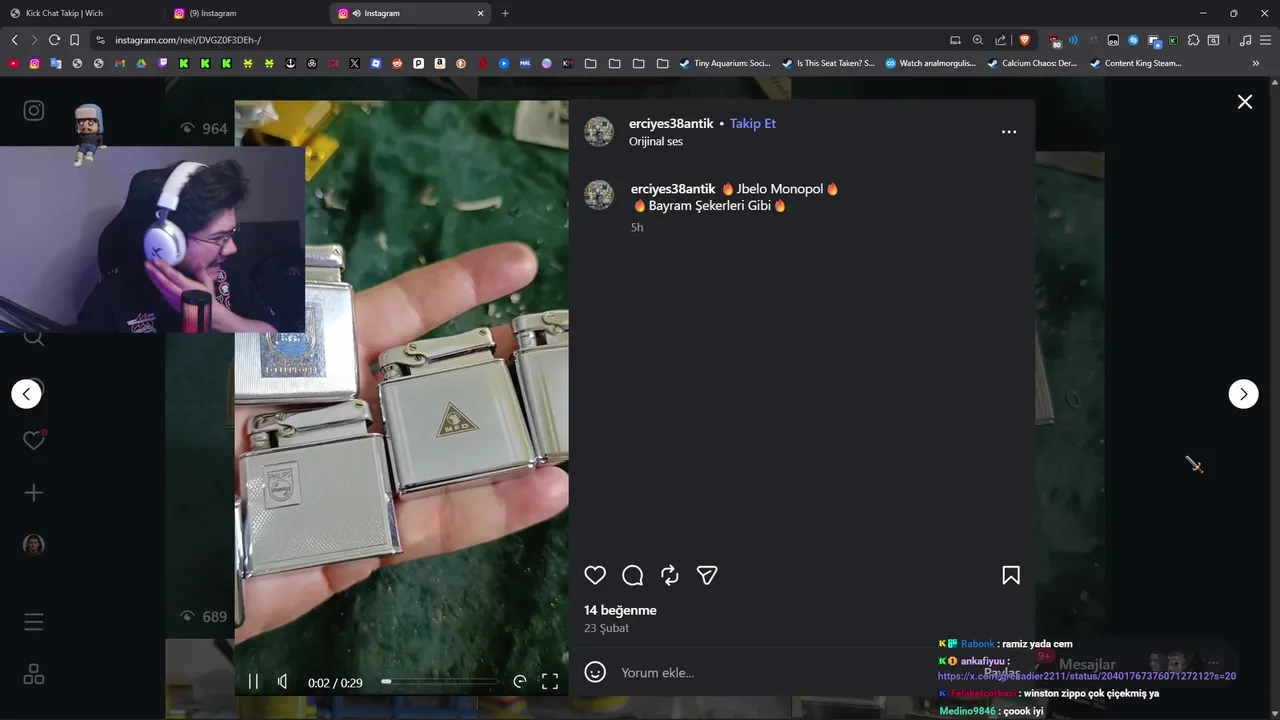The width and height of the screenshot is (1280, 720).
Task: Open the Amazon bookmark icon
Action: point(439,63)
